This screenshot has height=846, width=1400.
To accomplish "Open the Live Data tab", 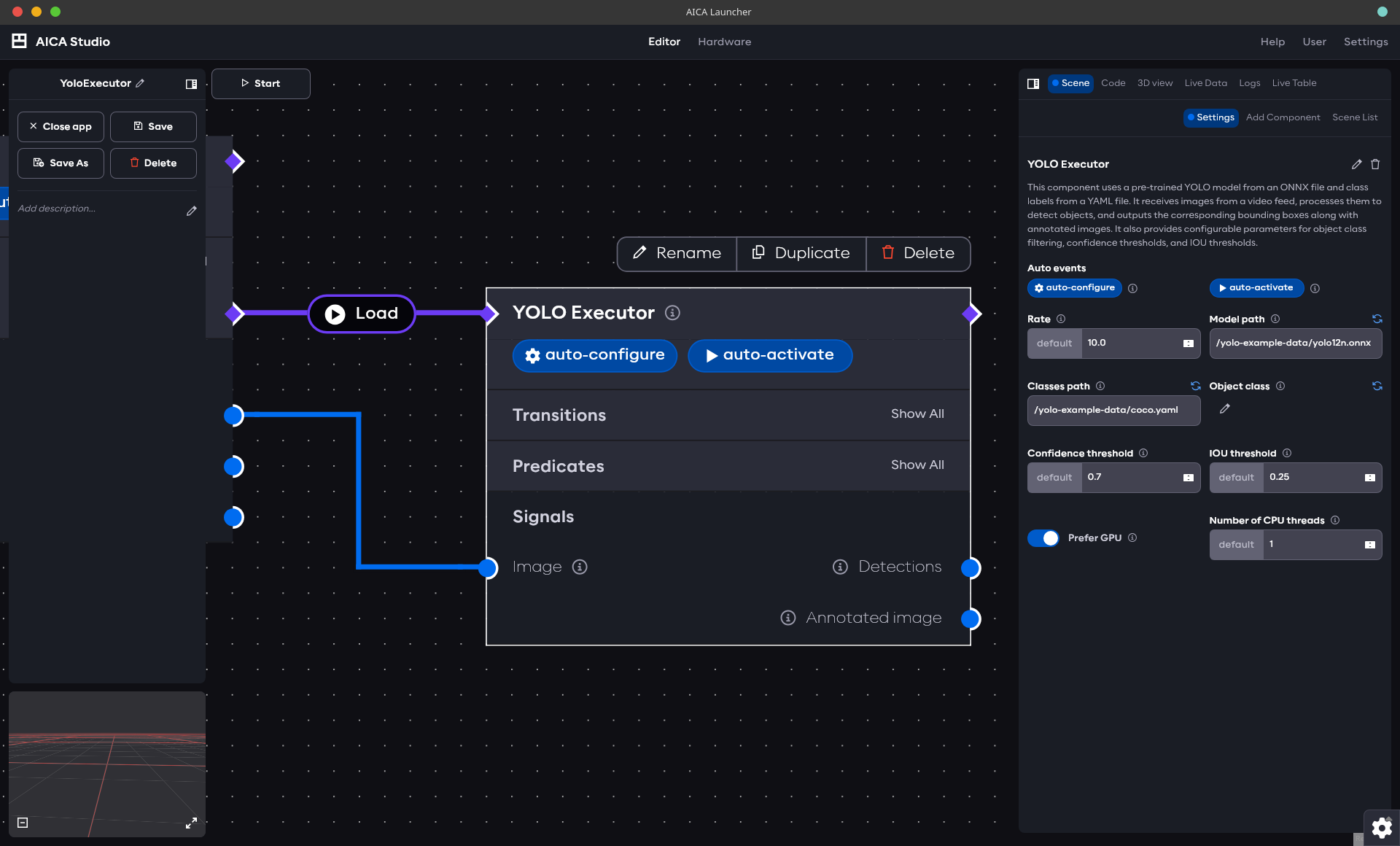I will point(1205,82).
